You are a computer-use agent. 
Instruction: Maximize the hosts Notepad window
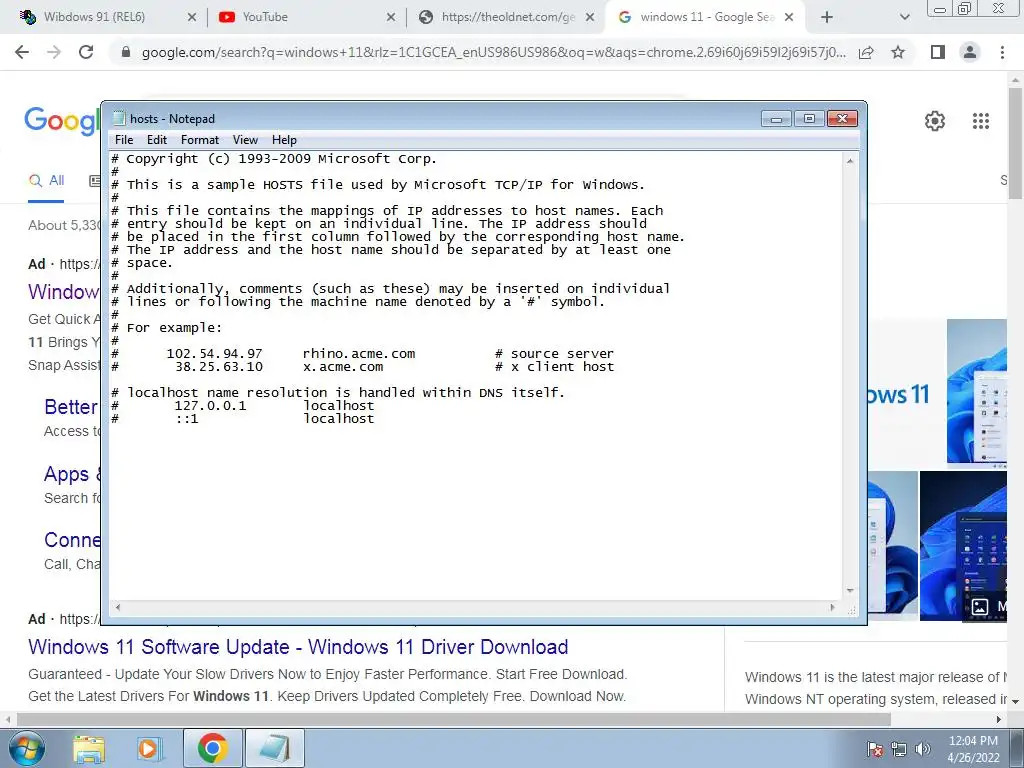tap(809, 119)
